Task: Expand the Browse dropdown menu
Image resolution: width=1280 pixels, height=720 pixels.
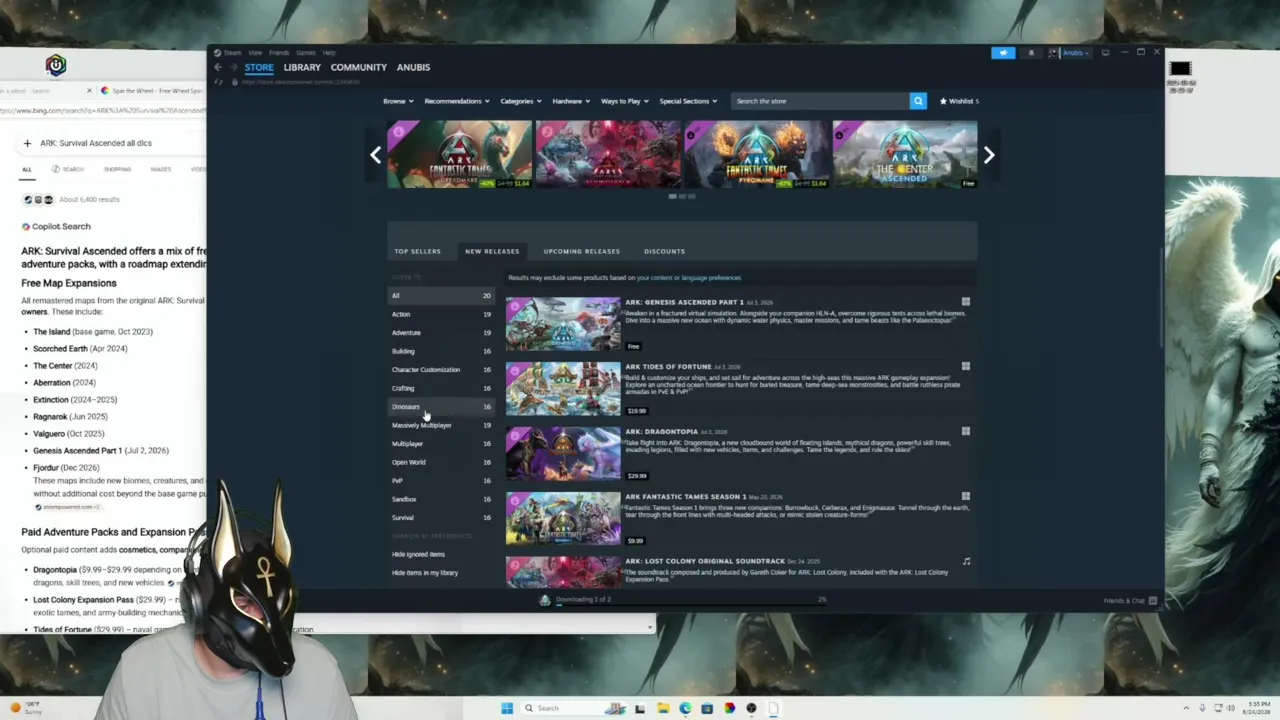Action: coord(397,101)
